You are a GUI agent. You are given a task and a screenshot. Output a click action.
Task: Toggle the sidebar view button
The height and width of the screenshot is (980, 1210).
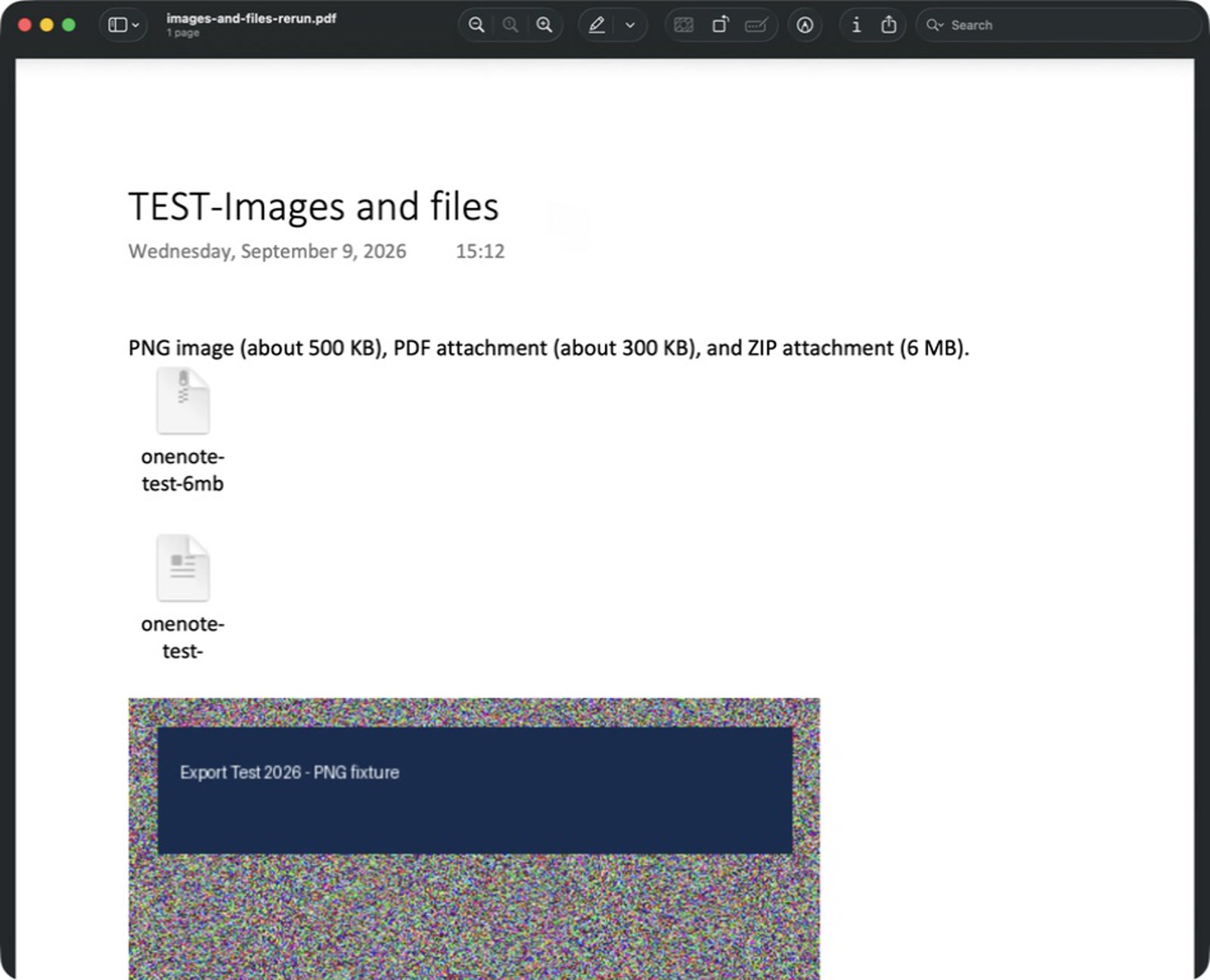(117, 25)
